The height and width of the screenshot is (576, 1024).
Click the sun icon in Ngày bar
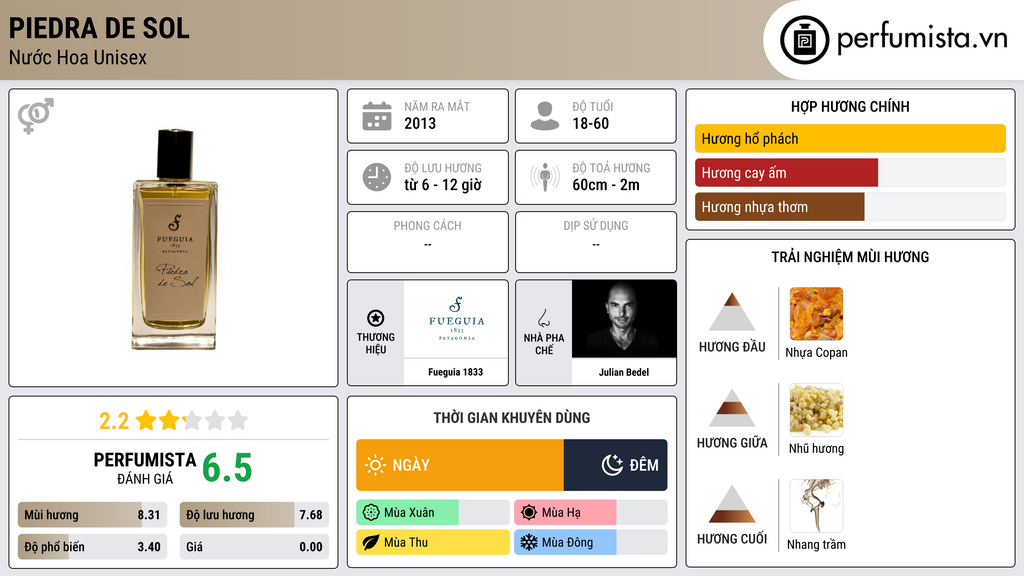click(x=376, y=465)
